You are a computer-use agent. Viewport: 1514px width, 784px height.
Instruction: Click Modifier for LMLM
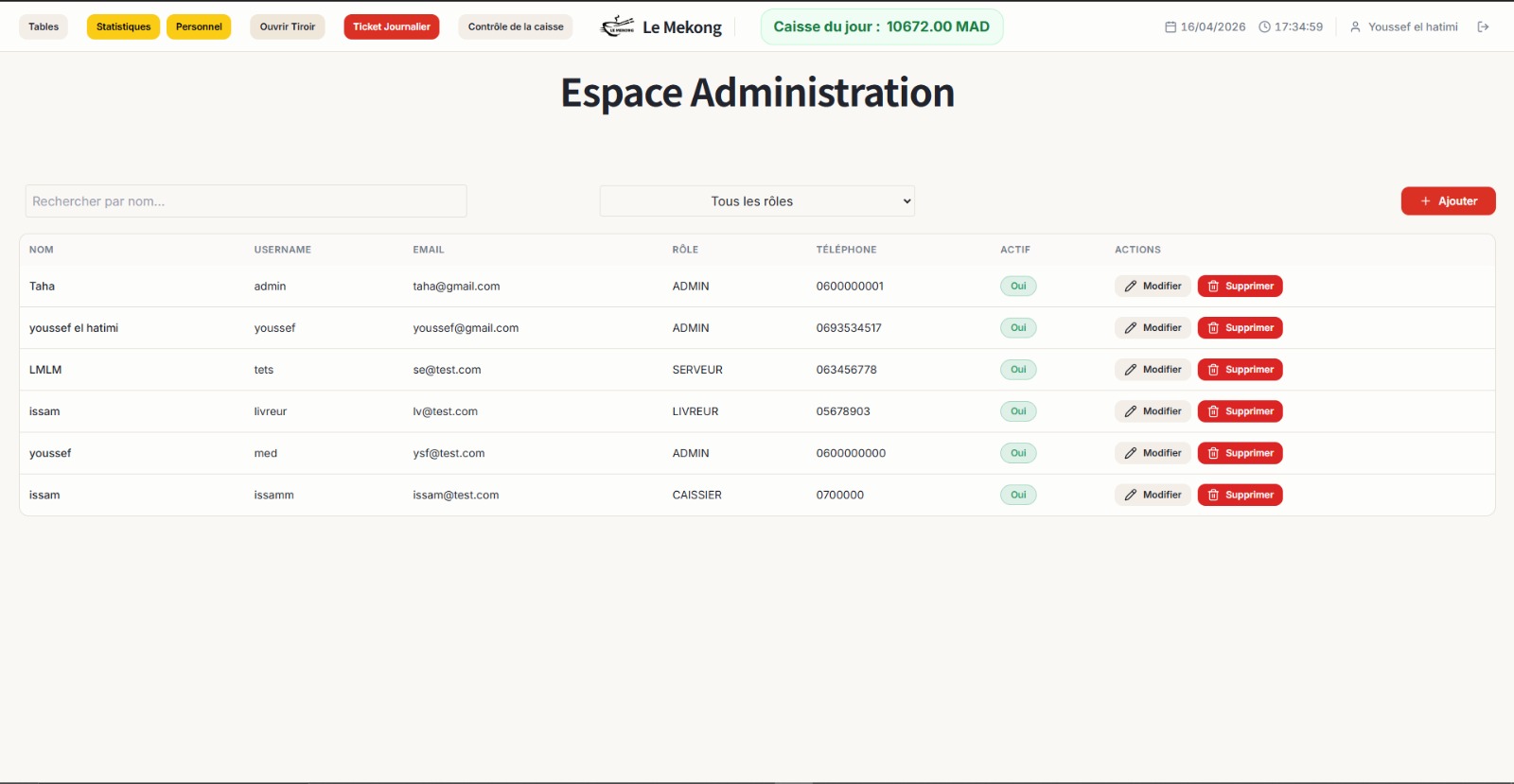1153,370
